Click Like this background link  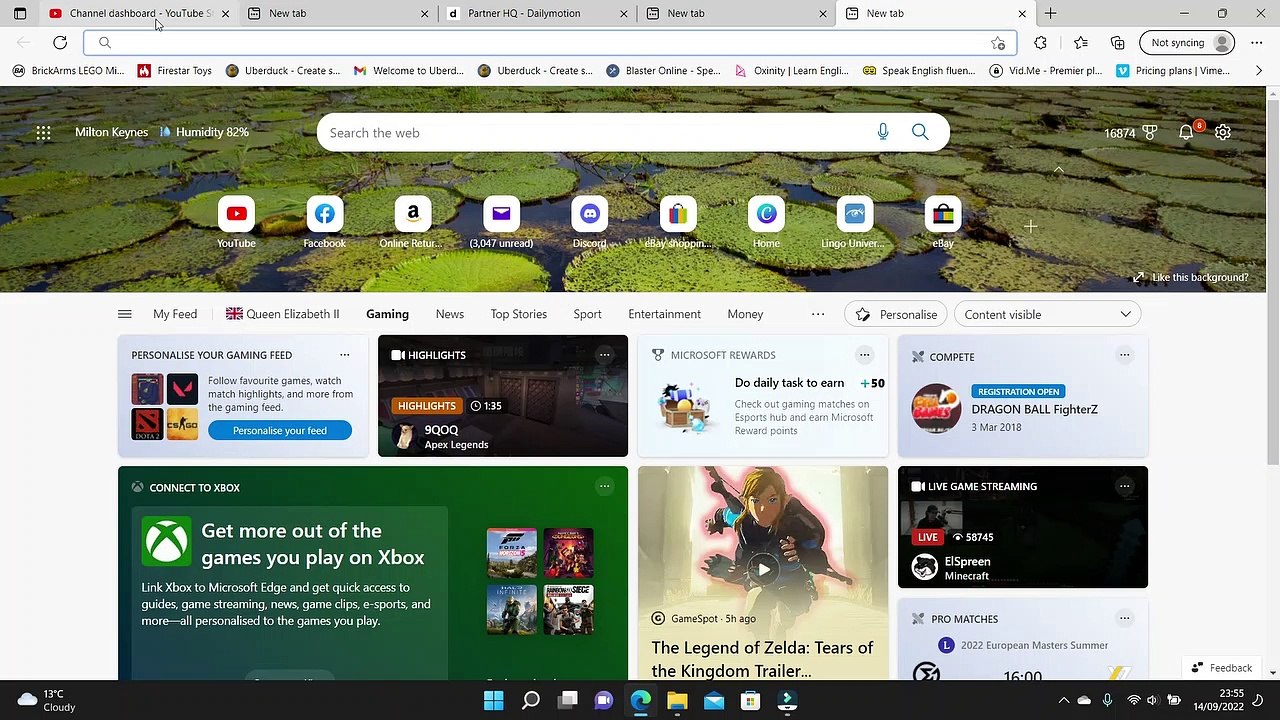pos(1190,277)
